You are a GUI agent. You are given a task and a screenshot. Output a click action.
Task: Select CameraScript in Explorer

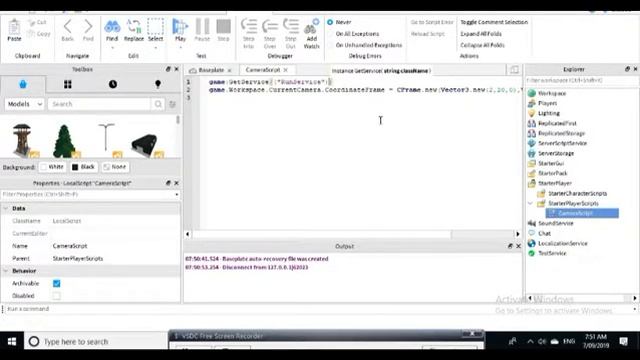[x=582, y=213]
